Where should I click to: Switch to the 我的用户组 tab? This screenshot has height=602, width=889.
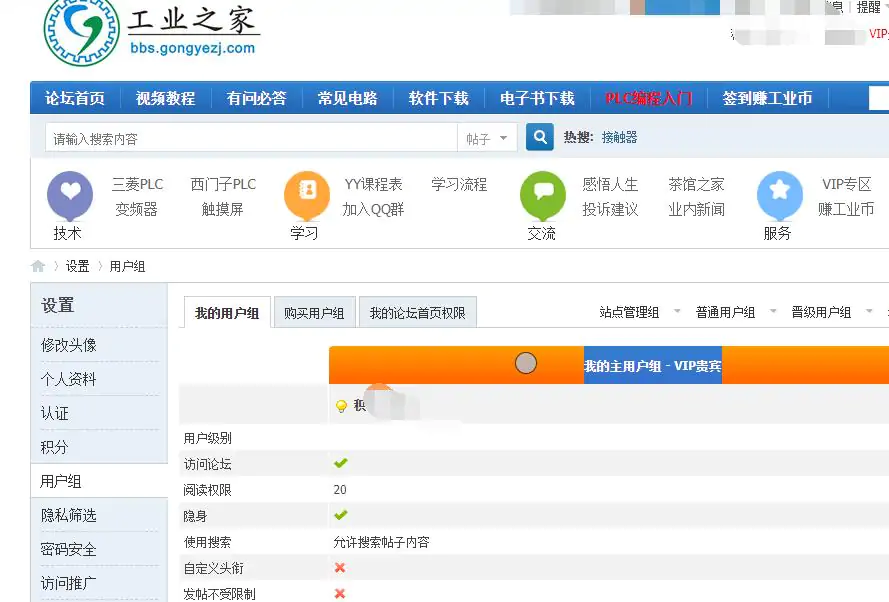[x=227, y=313]
